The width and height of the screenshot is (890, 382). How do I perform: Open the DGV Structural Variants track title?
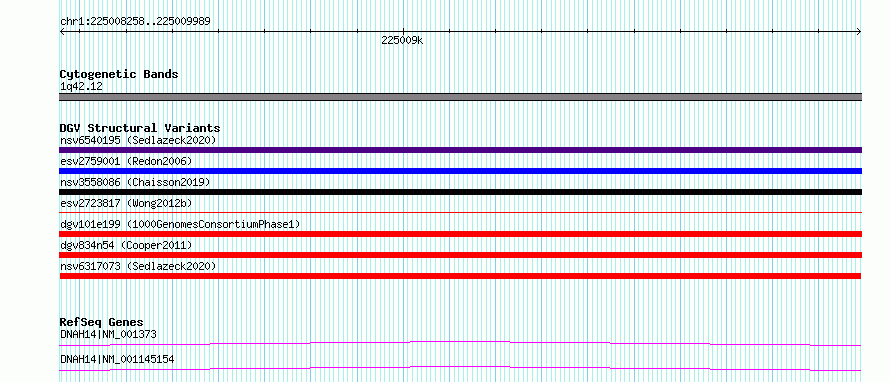coord(140,128)
